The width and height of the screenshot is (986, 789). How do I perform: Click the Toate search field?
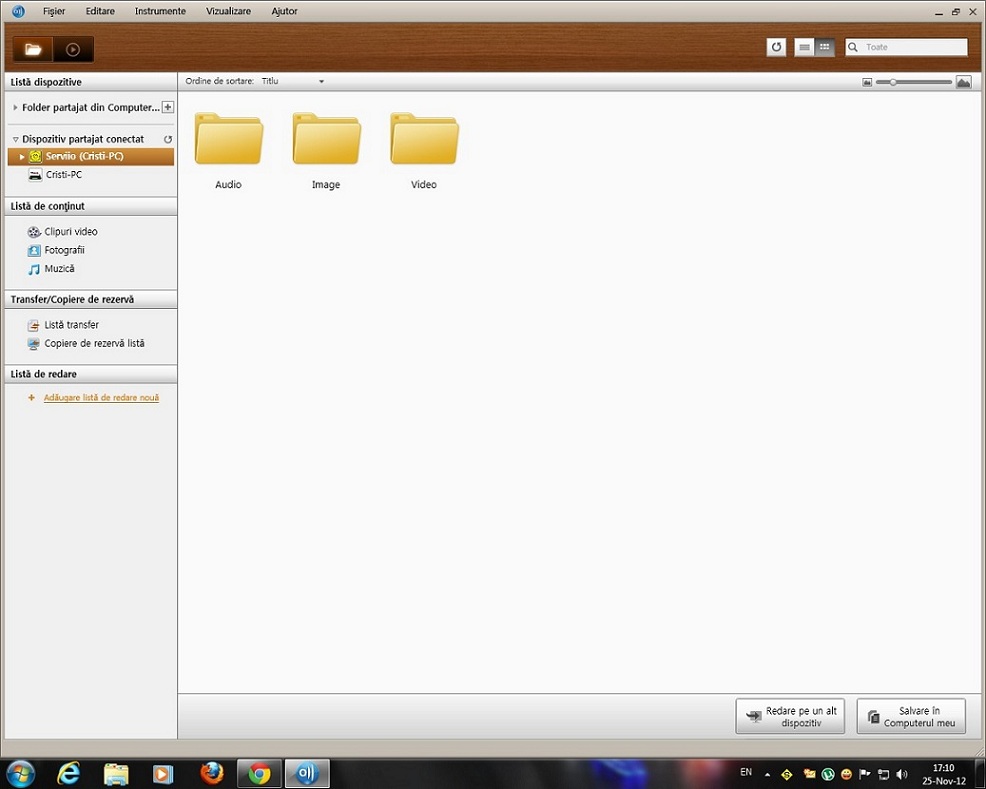[x=914, y=47]
